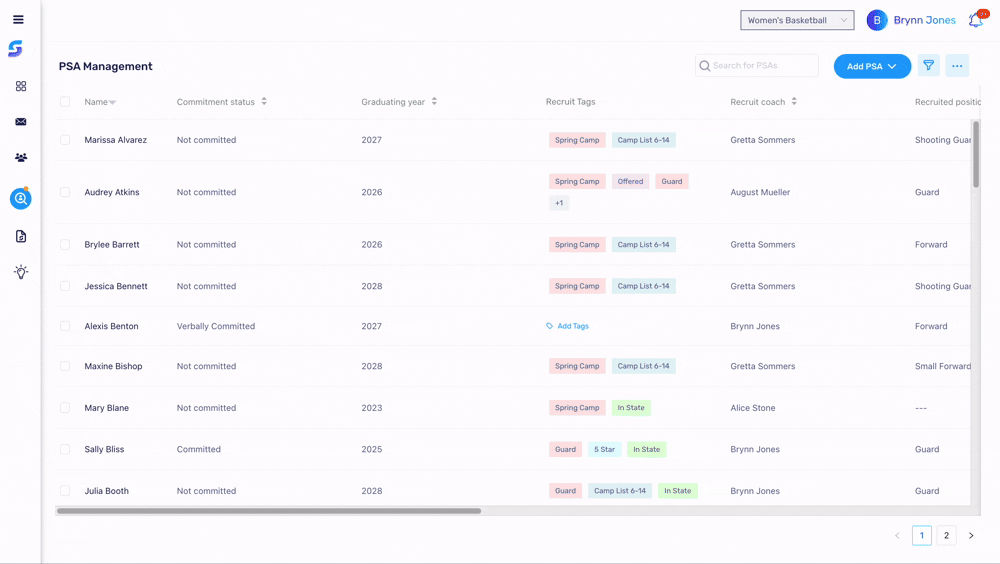Open the recruit search icon

point(20,198)
